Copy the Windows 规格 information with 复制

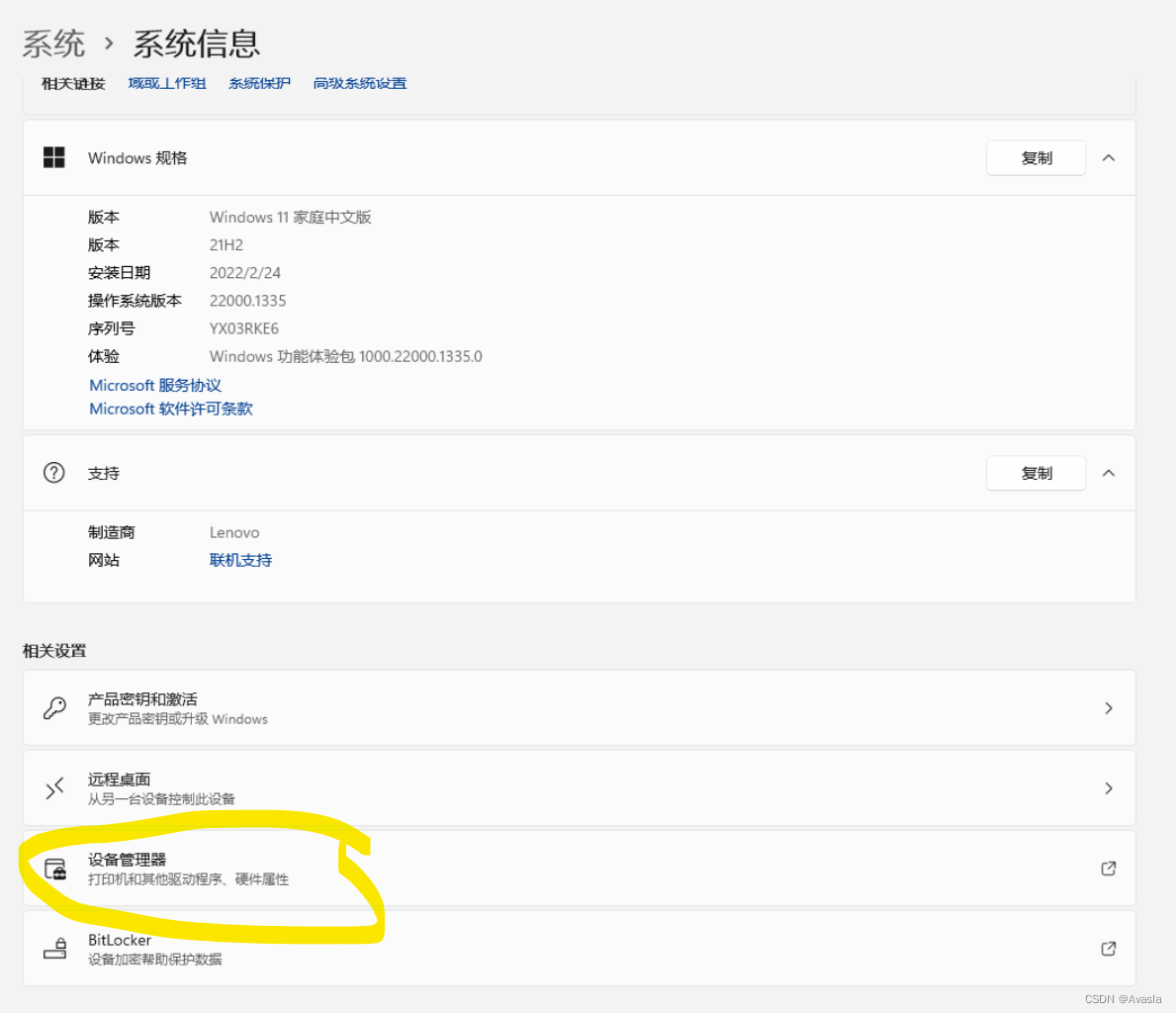(x=1036, y=157)
